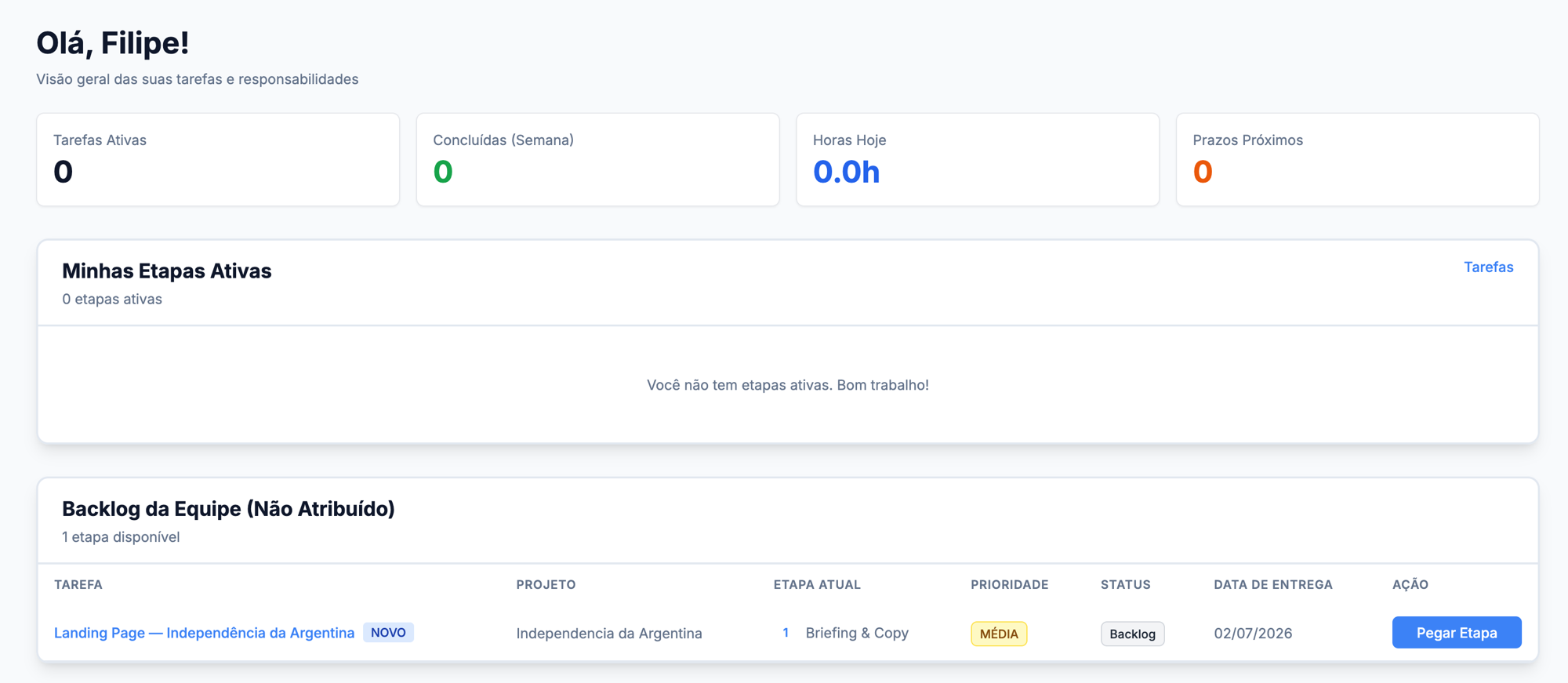This screenshot has width=1568, height=683.
Task: Click the TAREFA column header
Action: pos(78,585)
